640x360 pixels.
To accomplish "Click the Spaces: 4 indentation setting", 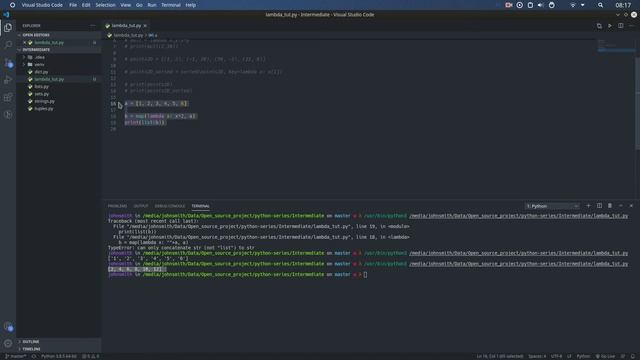I will [537, 356].
